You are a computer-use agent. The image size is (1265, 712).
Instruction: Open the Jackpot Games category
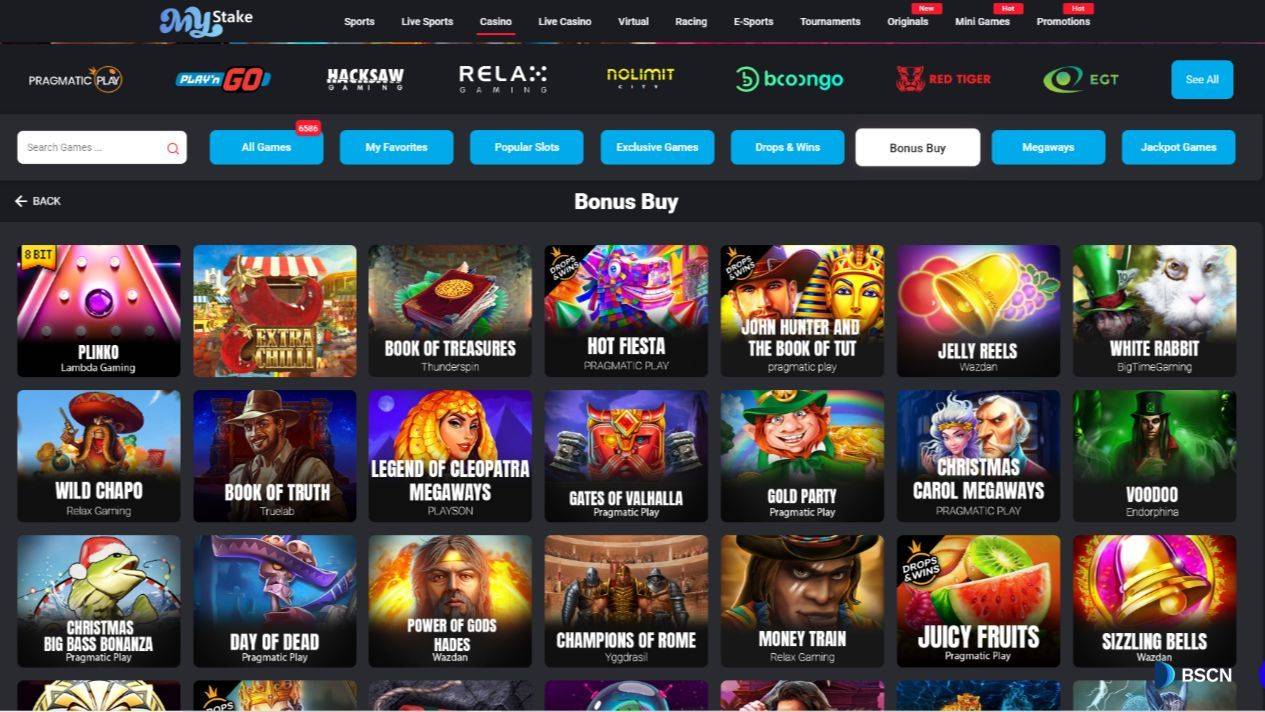[1178, 147]
